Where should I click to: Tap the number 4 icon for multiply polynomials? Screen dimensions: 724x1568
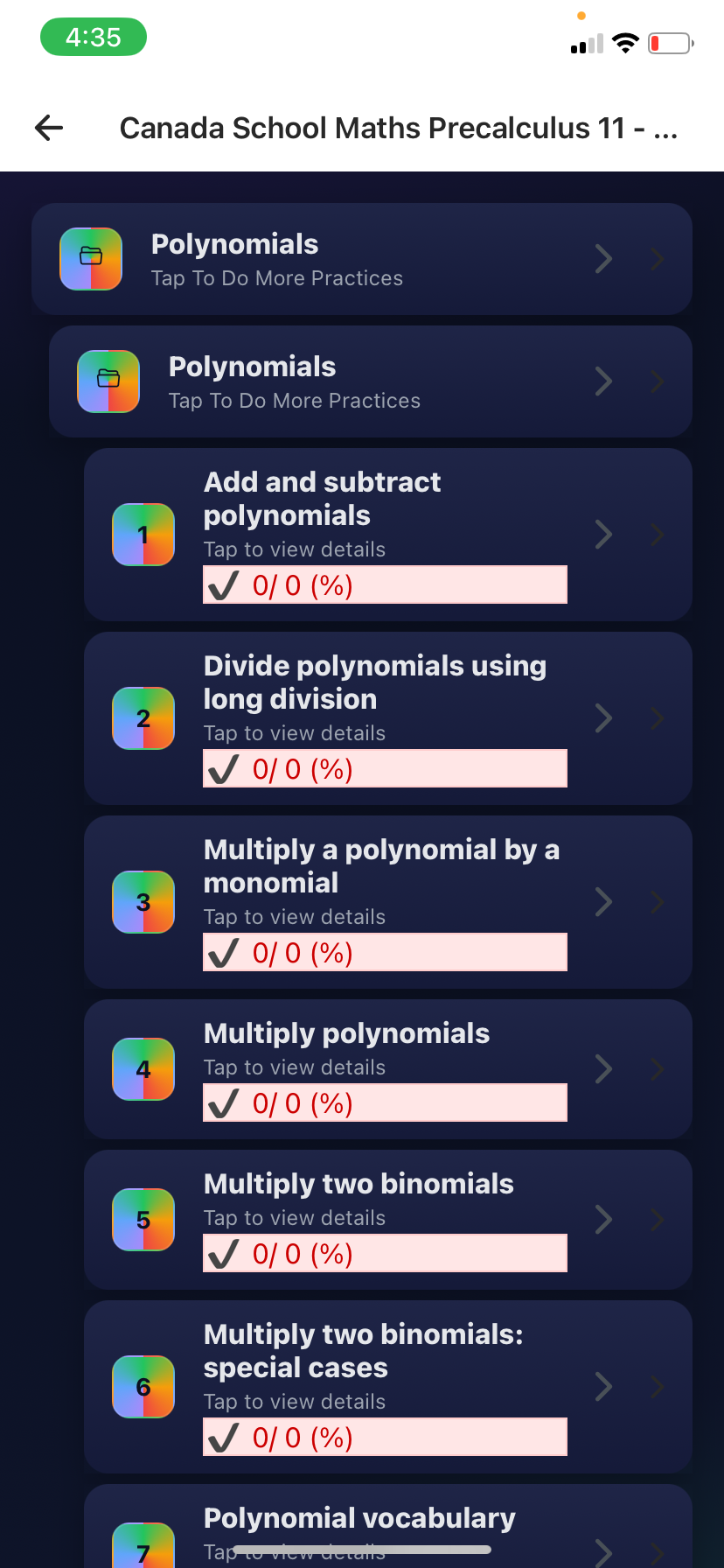coord(143,1068)
